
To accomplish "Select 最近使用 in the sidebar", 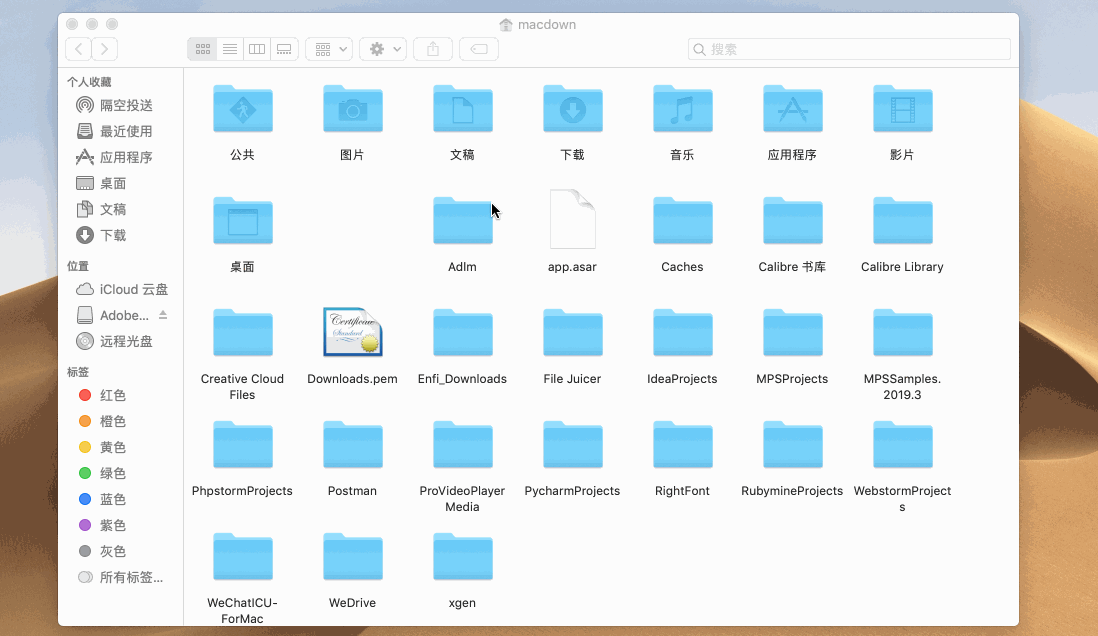I will [112, 131].
